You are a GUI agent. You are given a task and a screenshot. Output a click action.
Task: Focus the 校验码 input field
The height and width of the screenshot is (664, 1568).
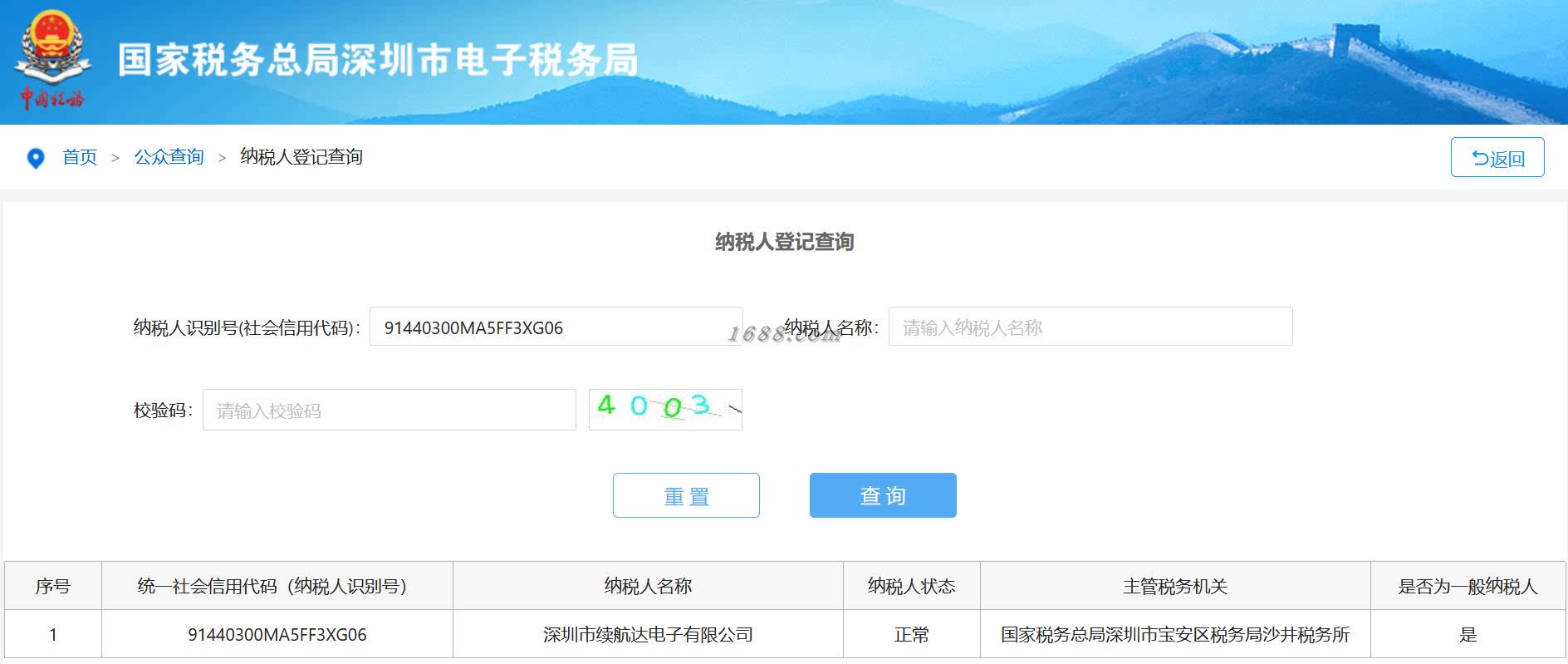389,410
